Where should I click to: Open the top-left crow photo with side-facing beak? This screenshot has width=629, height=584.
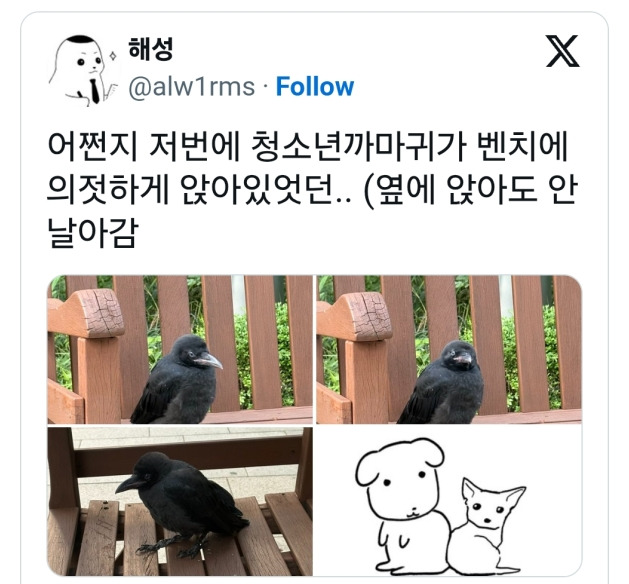point(180,349)
